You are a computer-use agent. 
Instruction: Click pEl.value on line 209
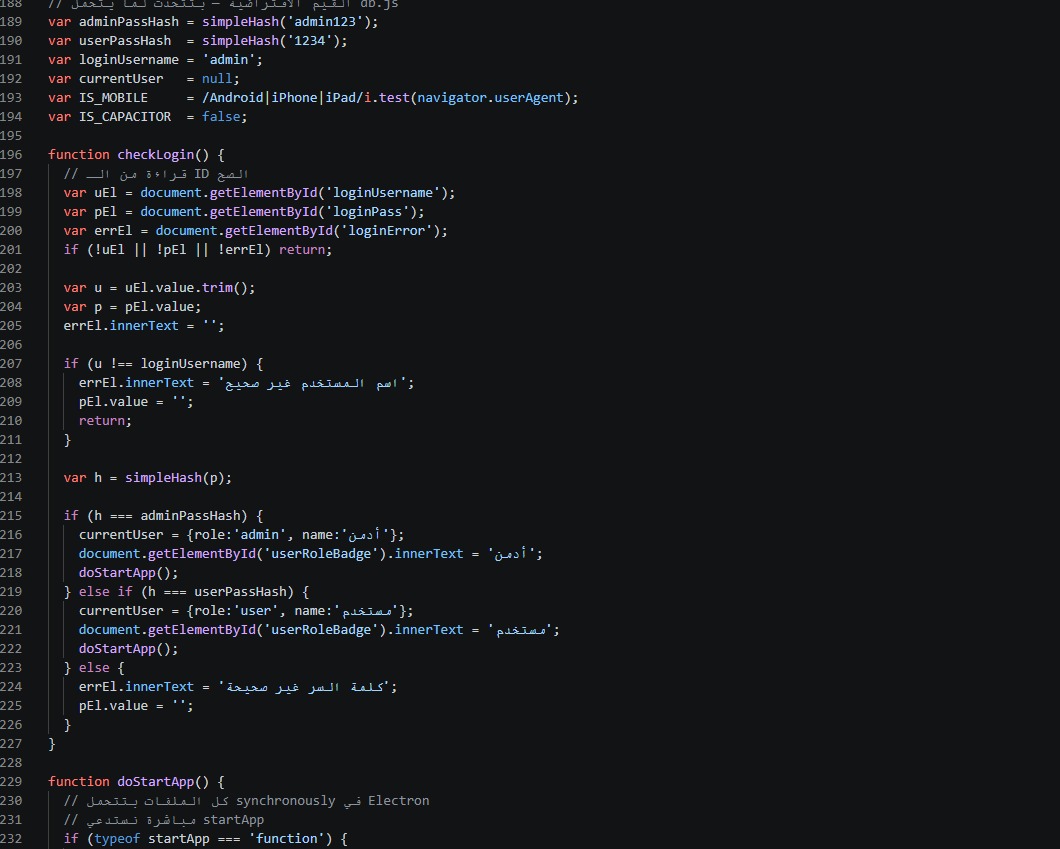[113, 402]
